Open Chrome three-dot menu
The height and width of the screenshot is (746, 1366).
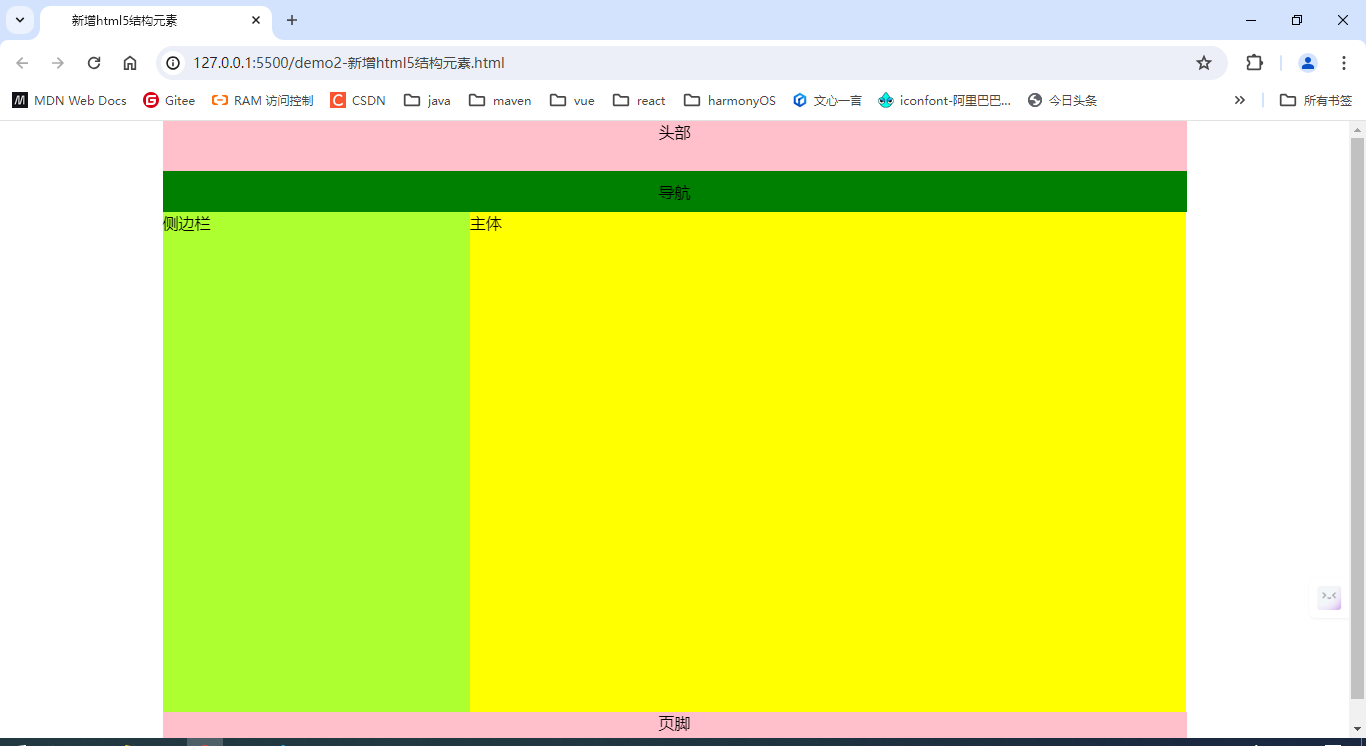click(x=1344, y=63)
